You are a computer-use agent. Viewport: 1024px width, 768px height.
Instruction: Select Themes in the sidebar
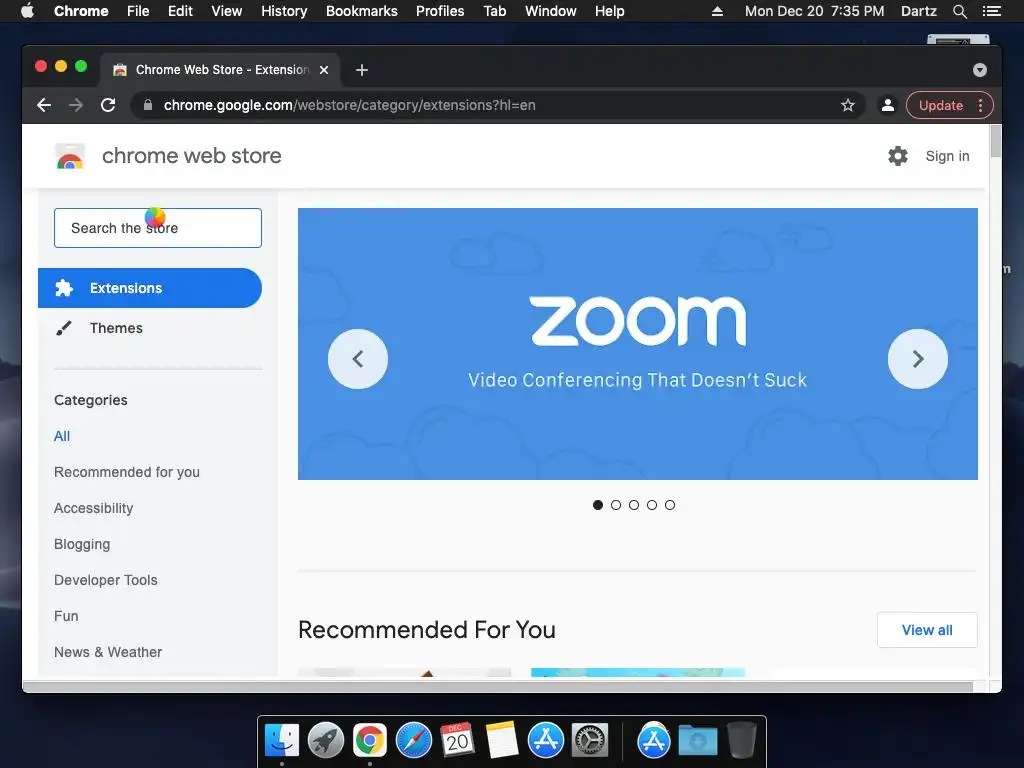pyautogui.click(x=116, y=328)
